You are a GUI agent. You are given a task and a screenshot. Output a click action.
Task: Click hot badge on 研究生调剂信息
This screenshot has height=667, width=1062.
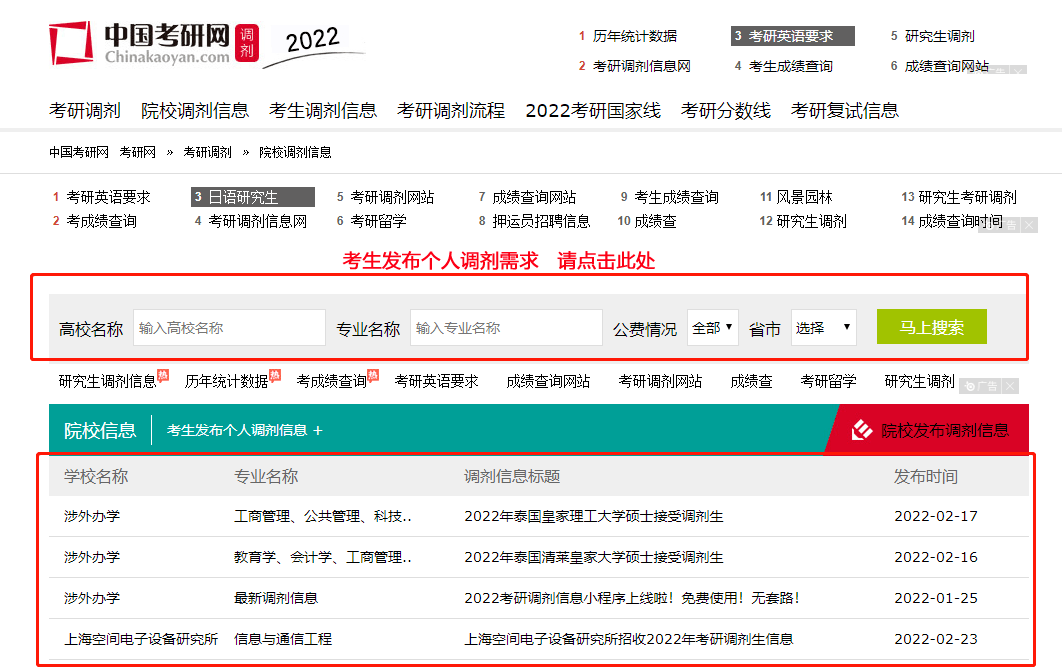coord(163,376)
